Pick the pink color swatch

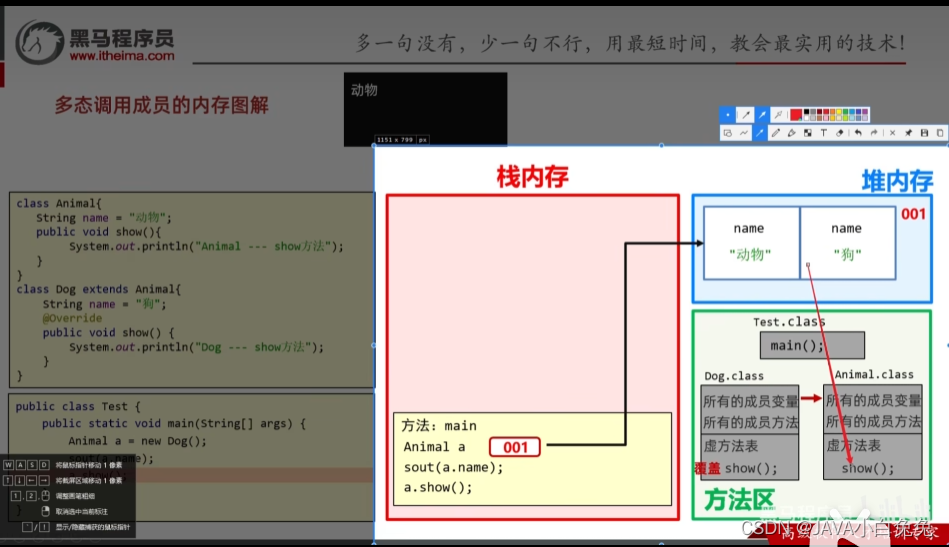coord(826,118)
